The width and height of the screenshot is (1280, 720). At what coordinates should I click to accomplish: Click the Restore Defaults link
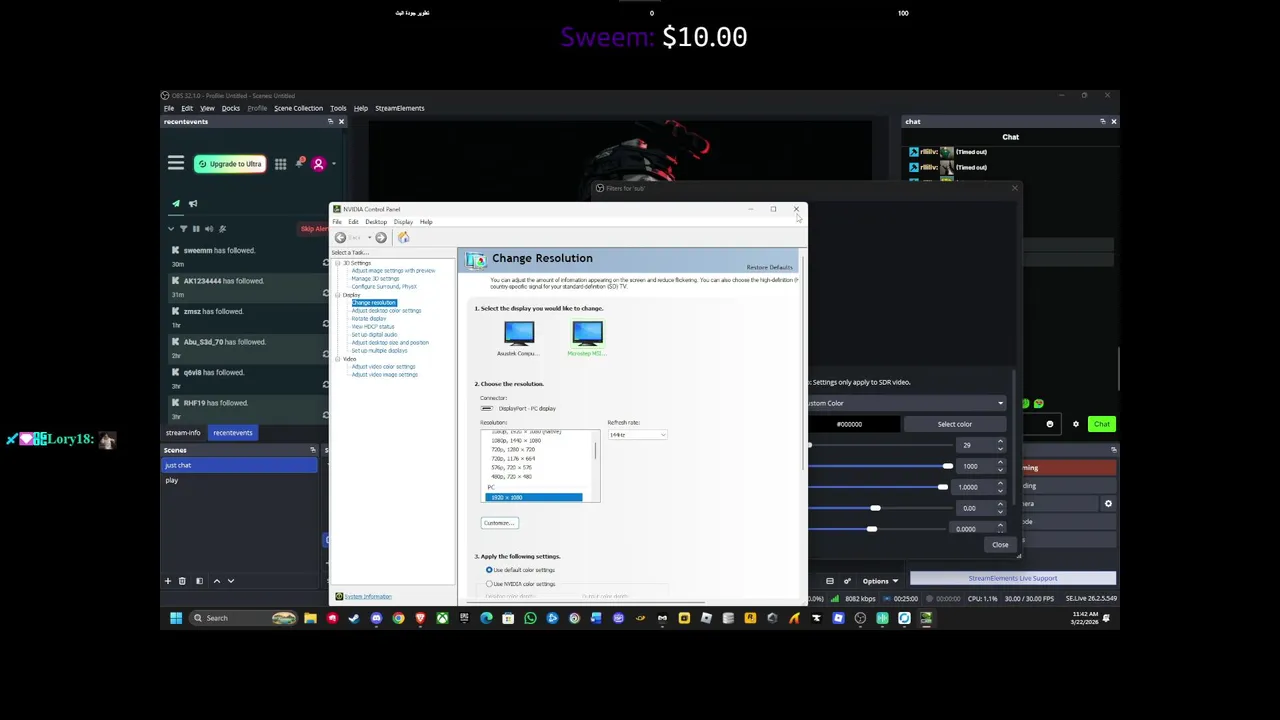point(770,268)
